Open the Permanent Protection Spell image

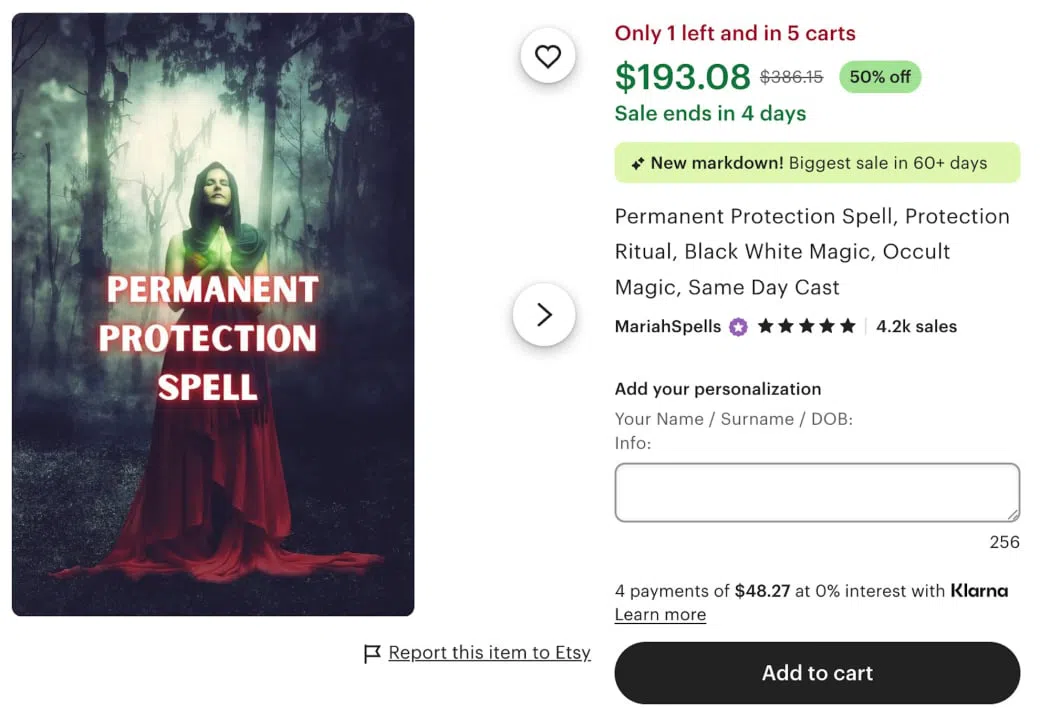[213, 314]
